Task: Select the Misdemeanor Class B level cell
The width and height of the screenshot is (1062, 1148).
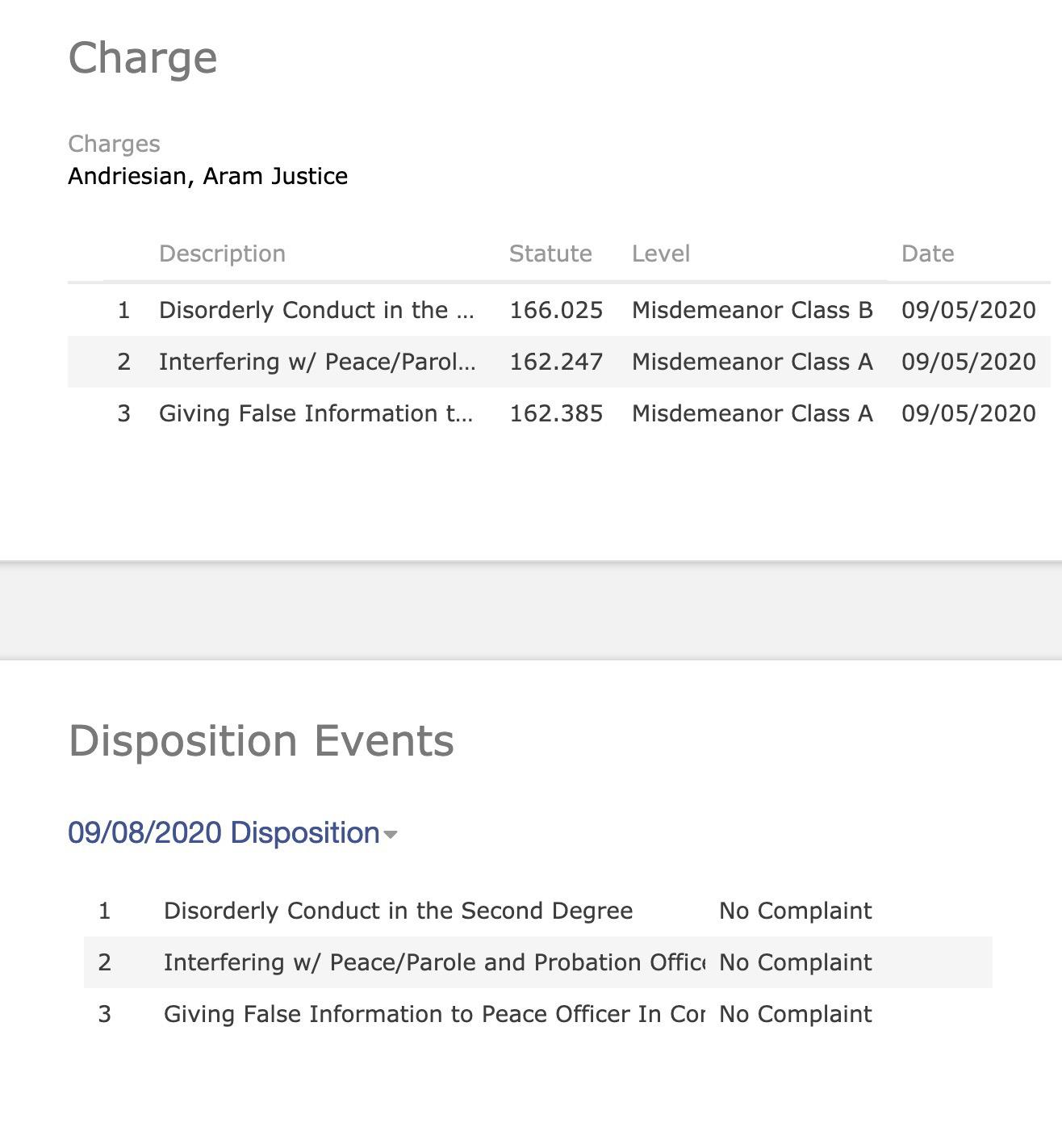Action: click(x=752, y=310)
